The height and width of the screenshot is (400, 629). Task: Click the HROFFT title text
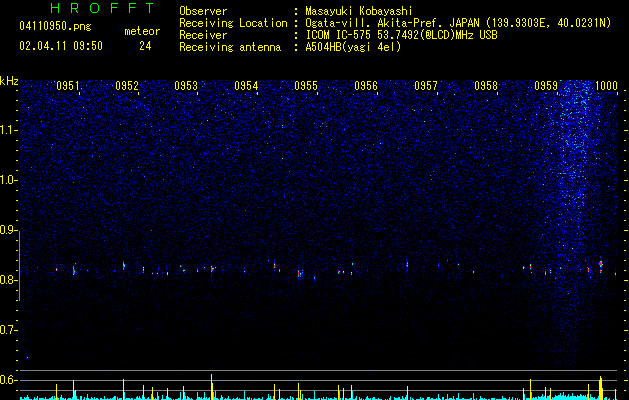tap(102, 8)
